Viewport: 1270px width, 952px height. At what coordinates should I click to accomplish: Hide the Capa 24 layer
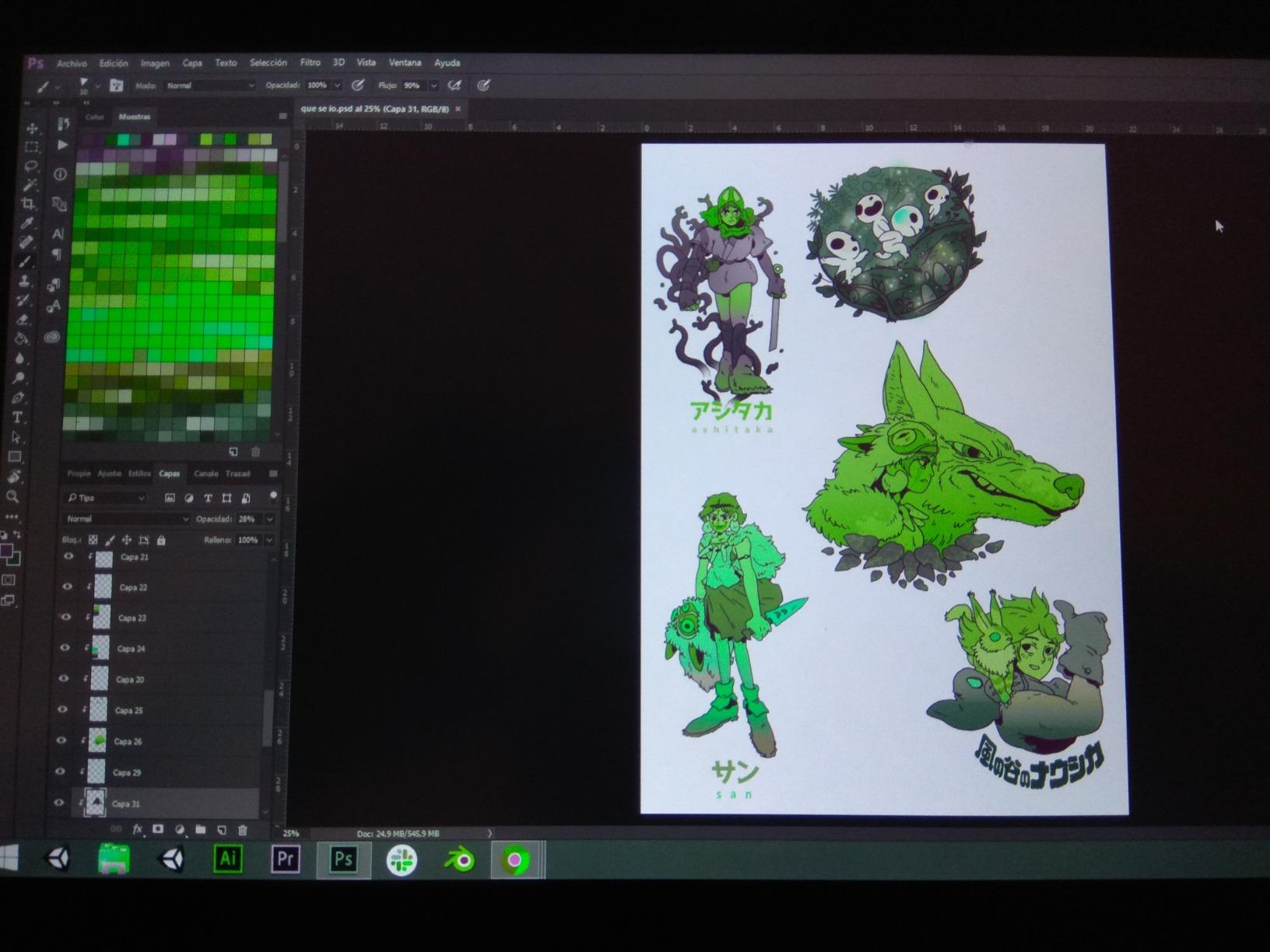(x=65, y=647)
